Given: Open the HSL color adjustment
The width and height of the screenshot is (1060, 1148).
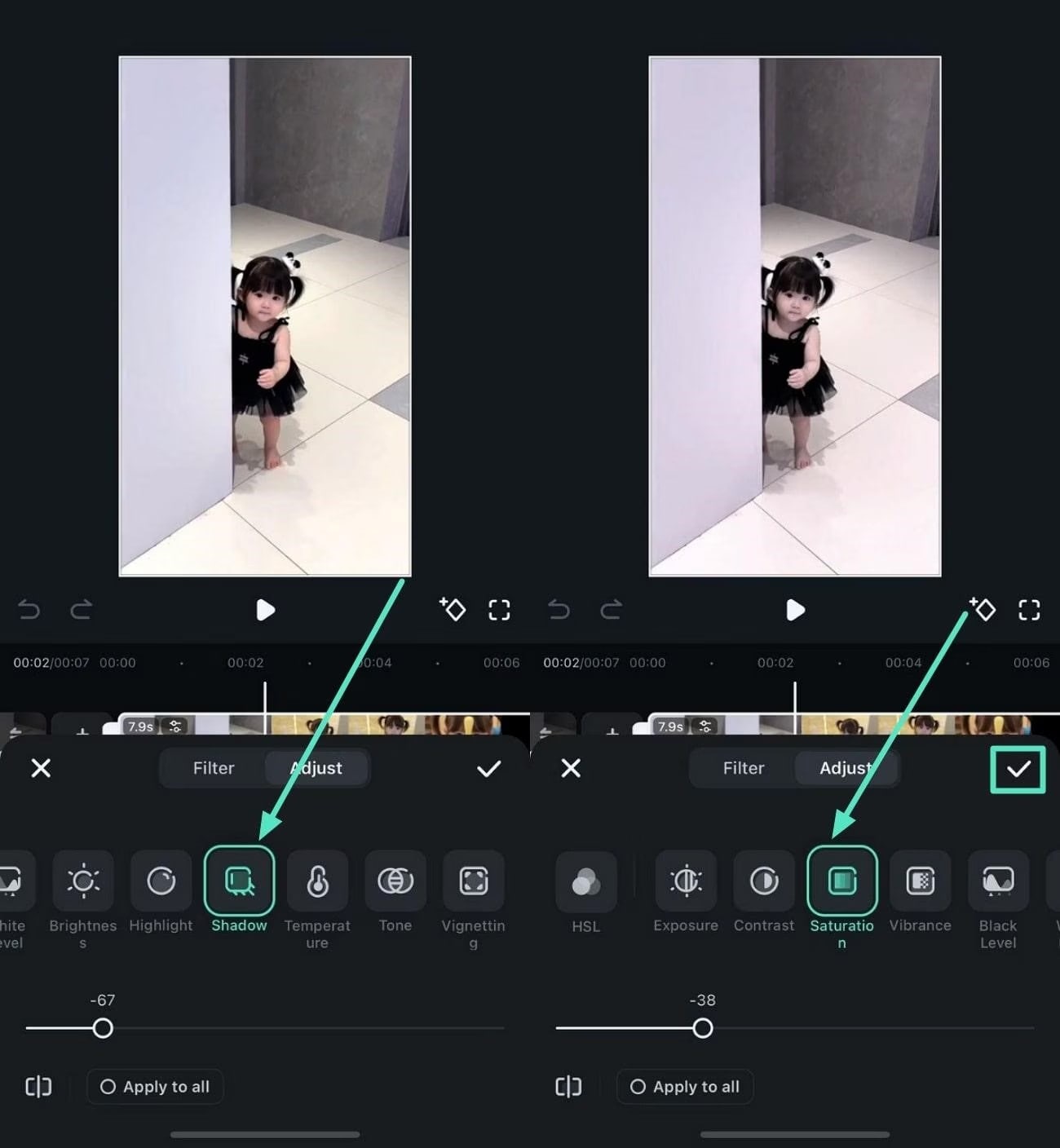Looking at the screenshot, I should pyautogui.click(x=585, y=881).
